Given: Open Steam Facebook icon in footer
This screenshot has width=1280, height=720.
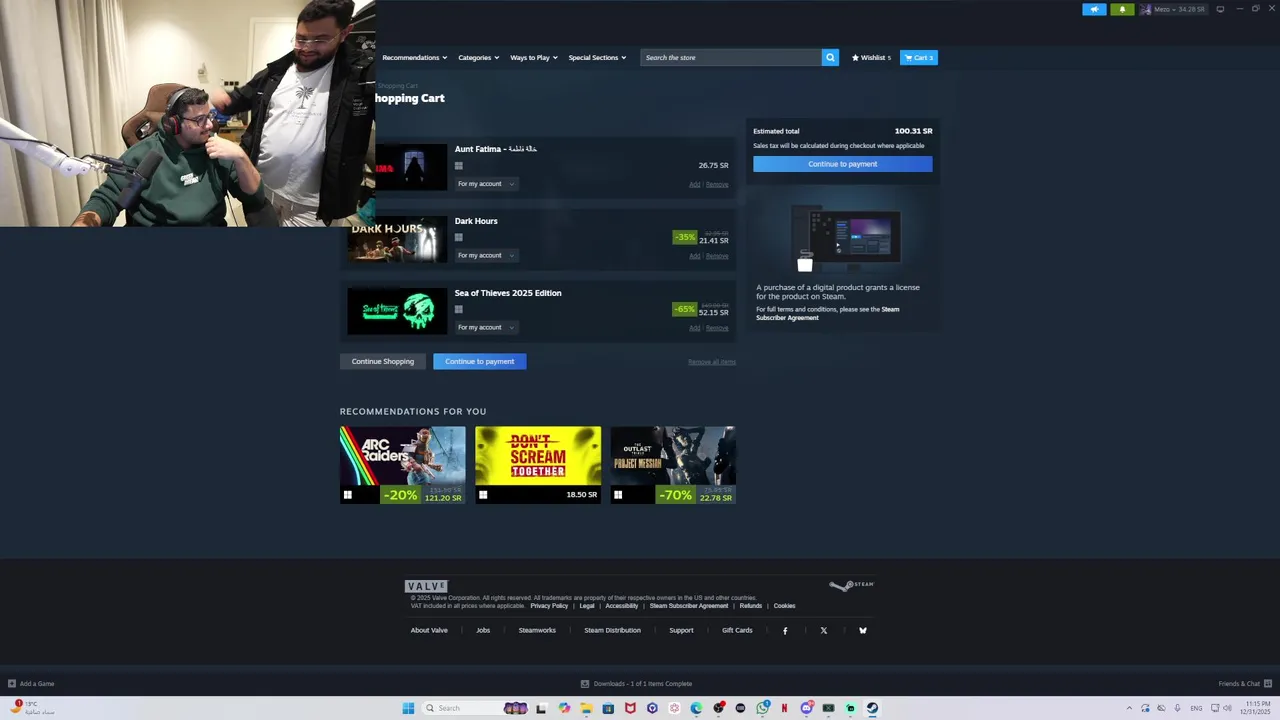Looking at the screenshot, I should (x=785, y=631).
